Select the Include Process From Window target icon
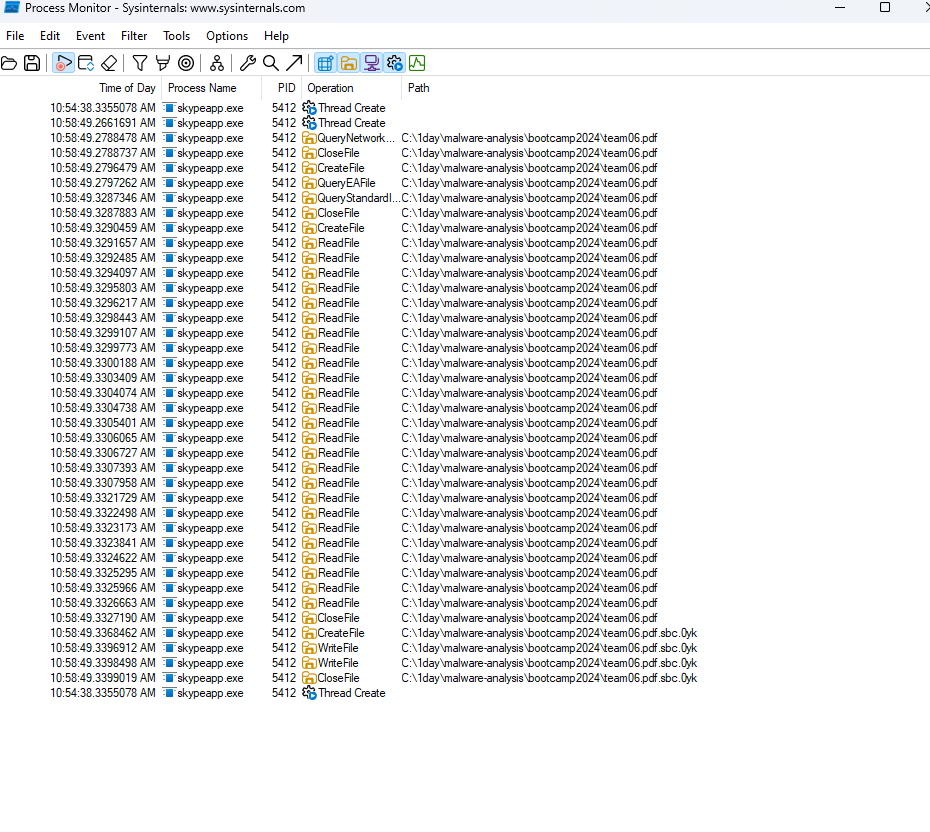Viewport: 930px width, 832px height. (x=186, y=63)
